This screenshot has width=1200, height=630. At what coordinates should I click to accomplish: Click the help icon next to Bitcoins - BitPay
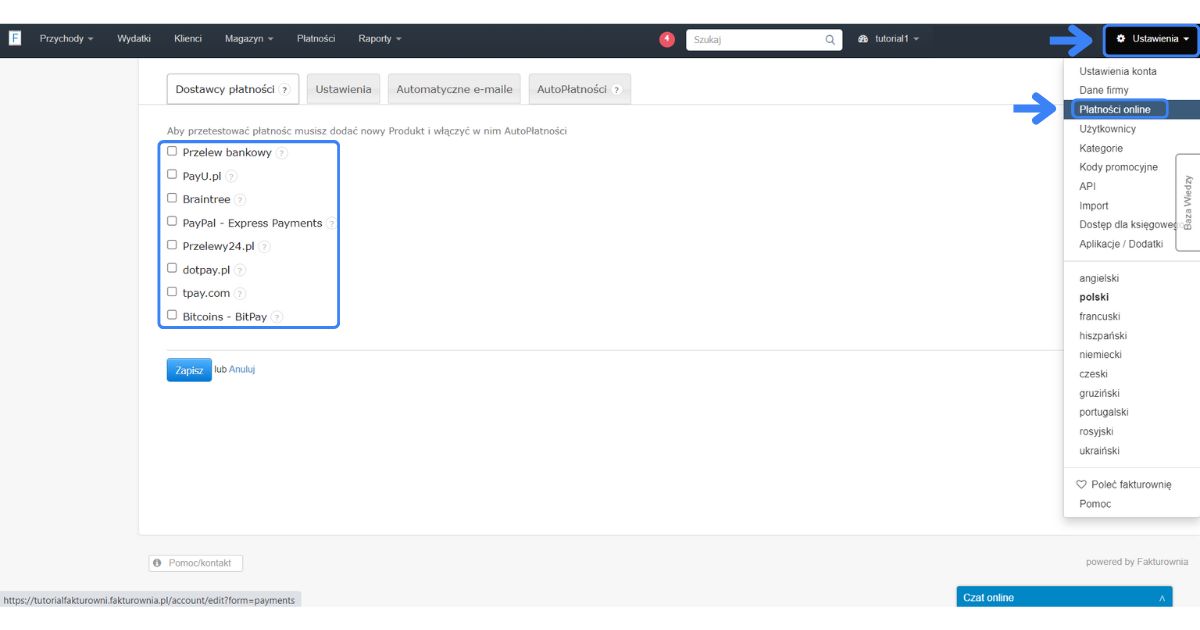pos(277,317)
